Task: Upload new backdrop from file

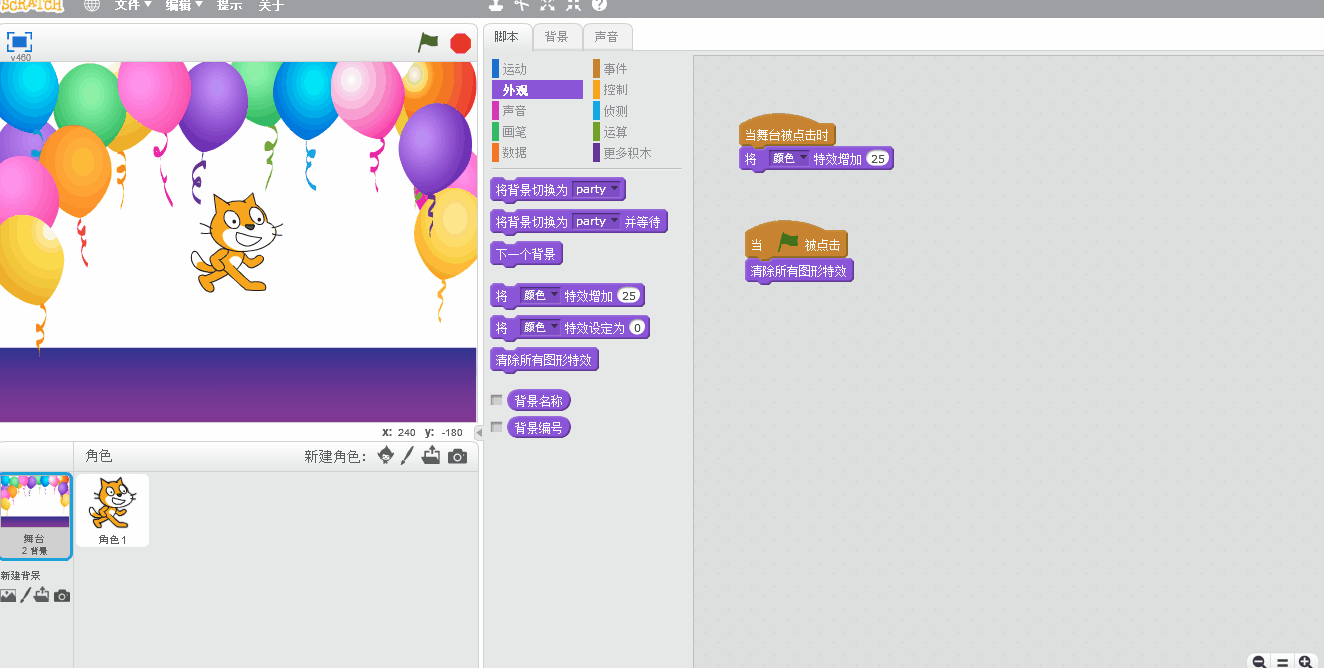Action: point(42,595)
